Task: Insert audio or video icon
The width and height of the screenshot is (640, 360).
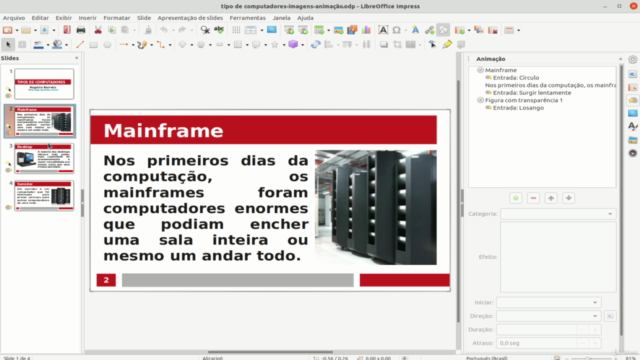Action: coord(352,30)
